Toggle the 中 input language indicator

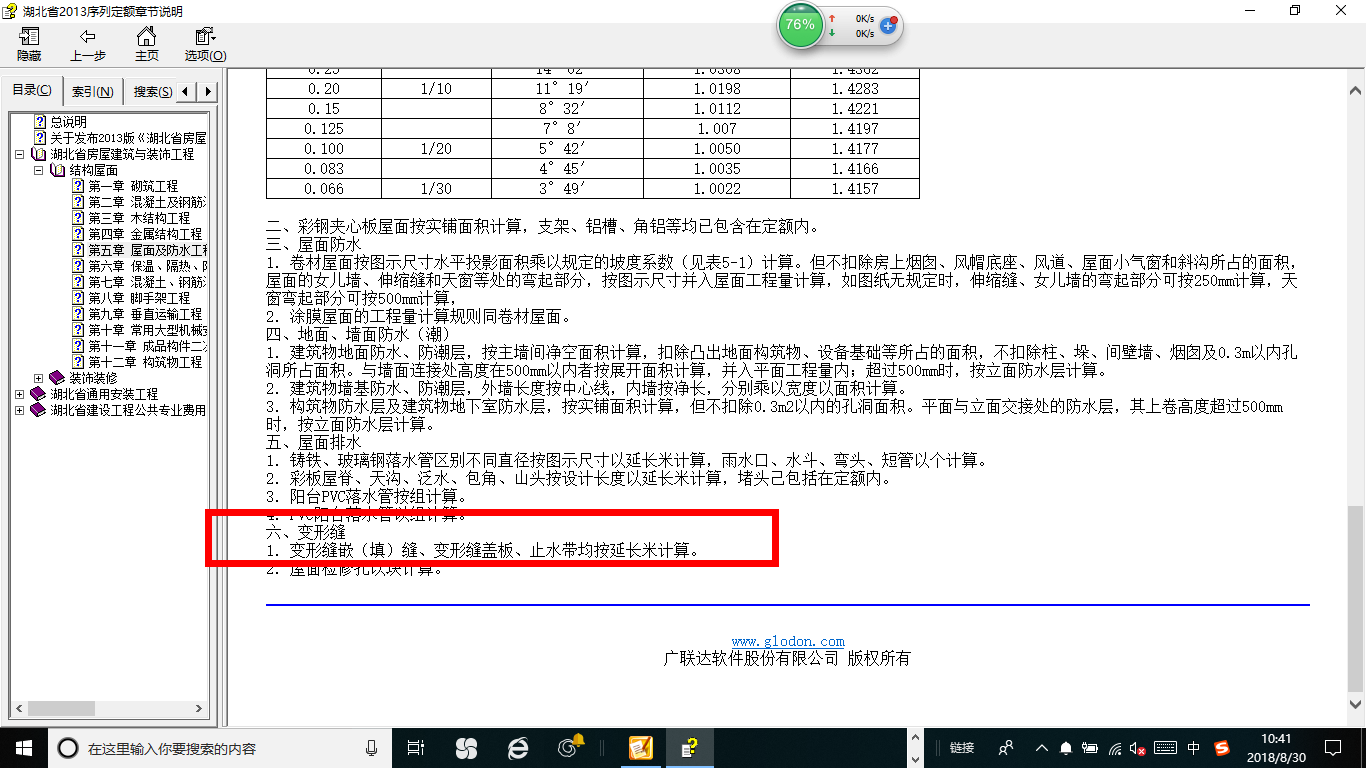(x=1194, y=748)
